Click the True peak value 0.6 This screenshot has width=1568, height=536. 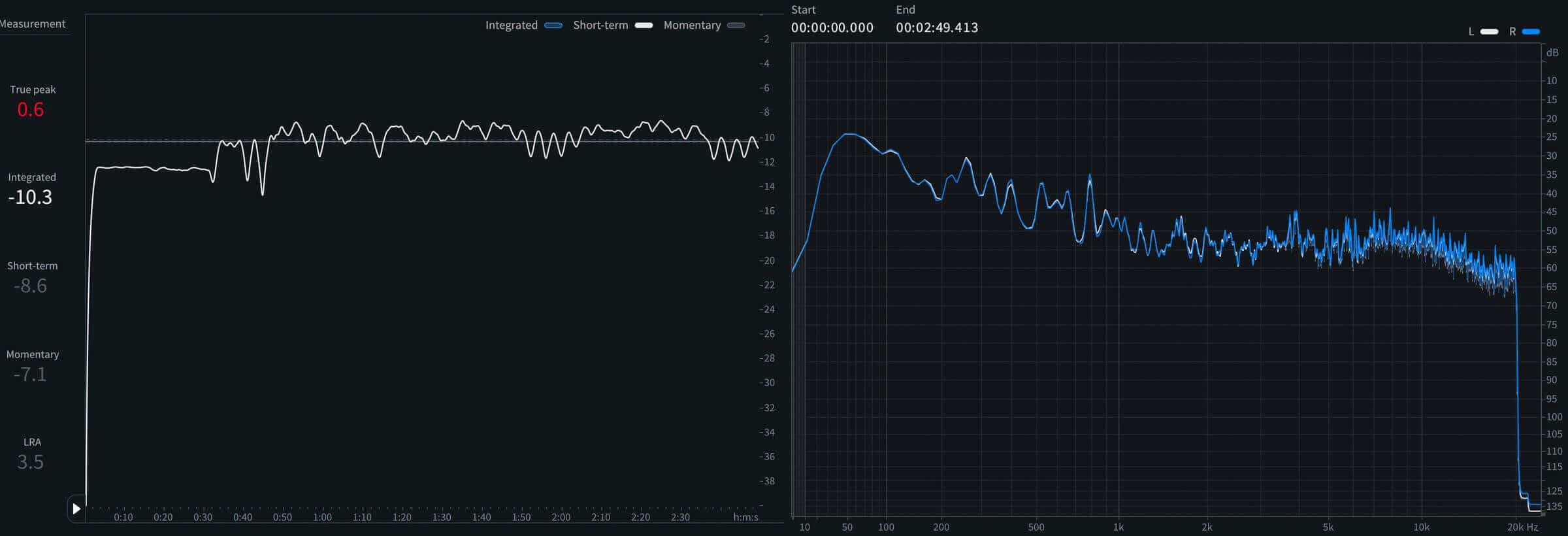tap(31, 109)
